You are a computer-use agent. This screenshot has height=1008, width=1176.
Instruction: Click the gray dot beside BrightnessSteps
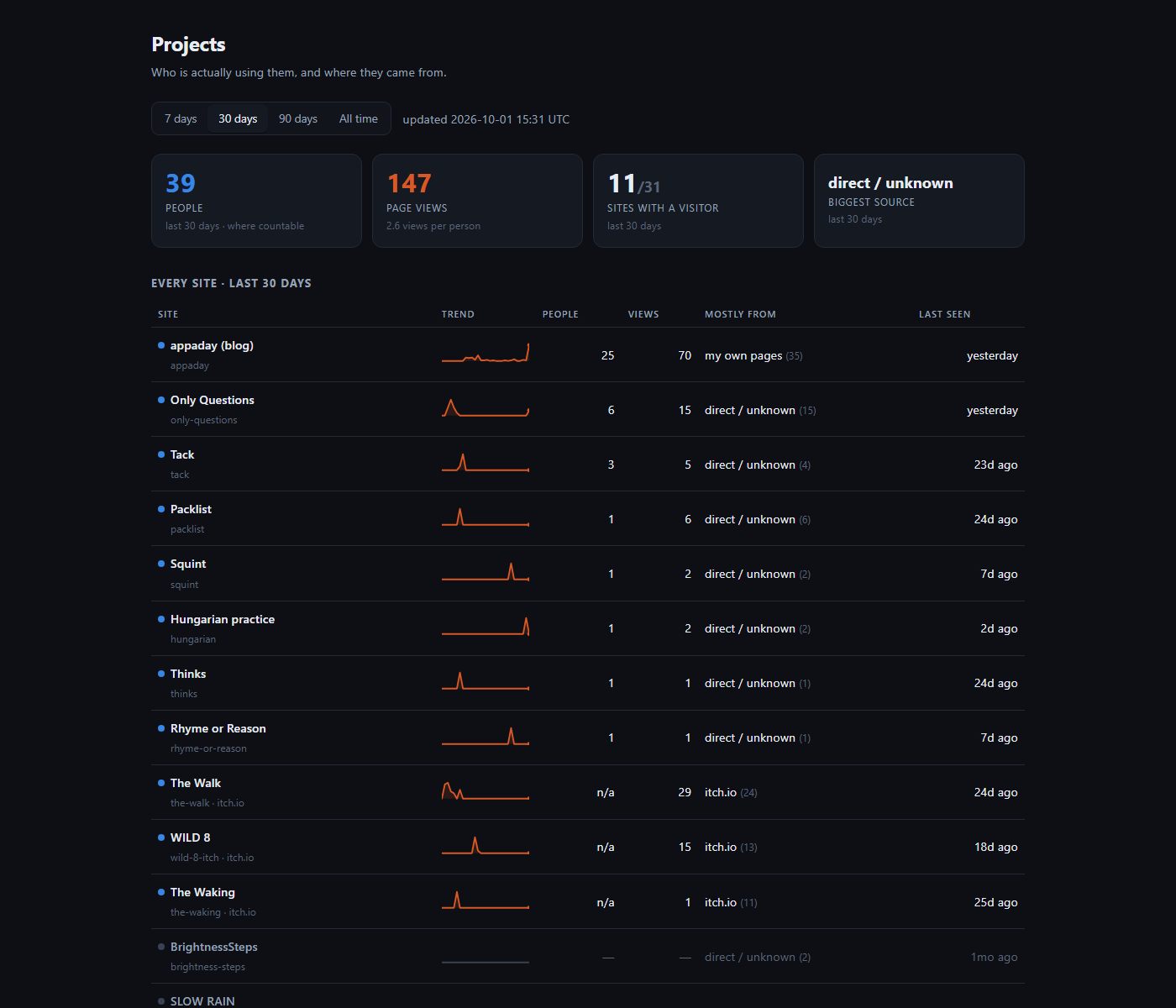(x=161, y=947)
